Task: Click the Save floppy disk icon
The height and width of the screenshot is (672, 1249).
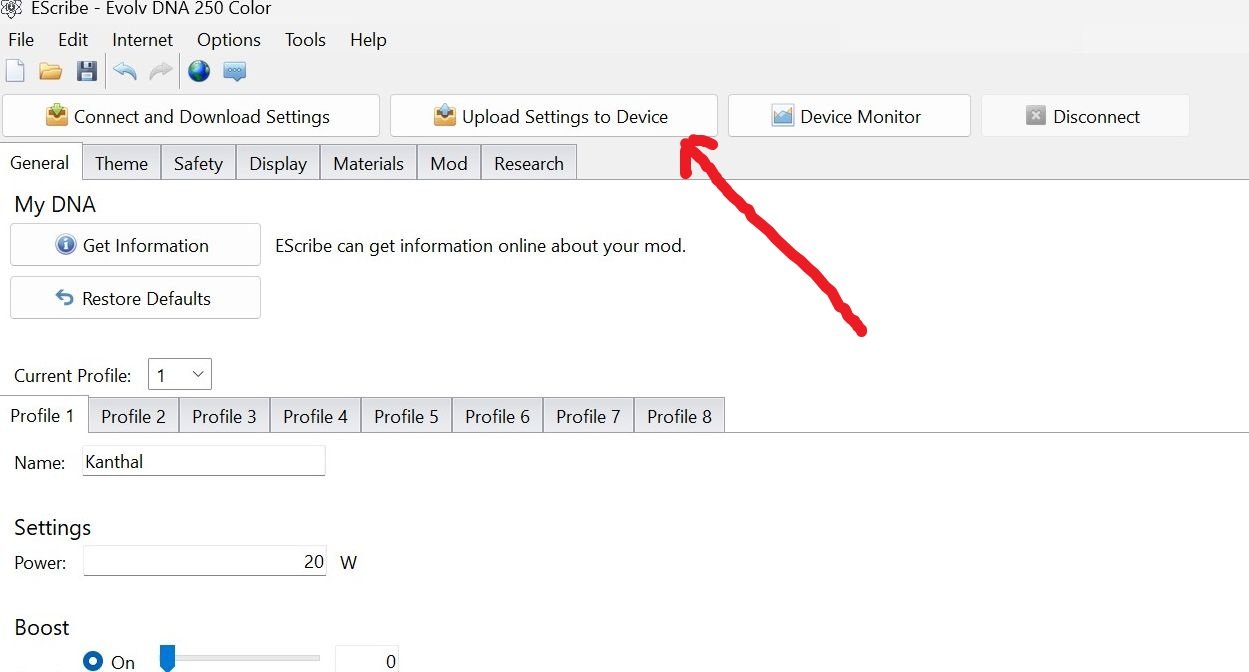Action: 87,71
